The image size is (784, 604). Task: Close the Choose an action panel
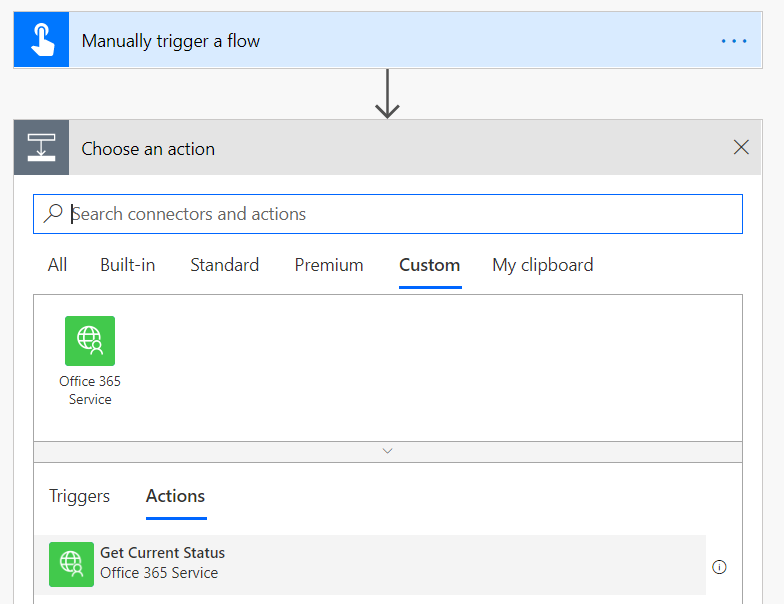741,147
